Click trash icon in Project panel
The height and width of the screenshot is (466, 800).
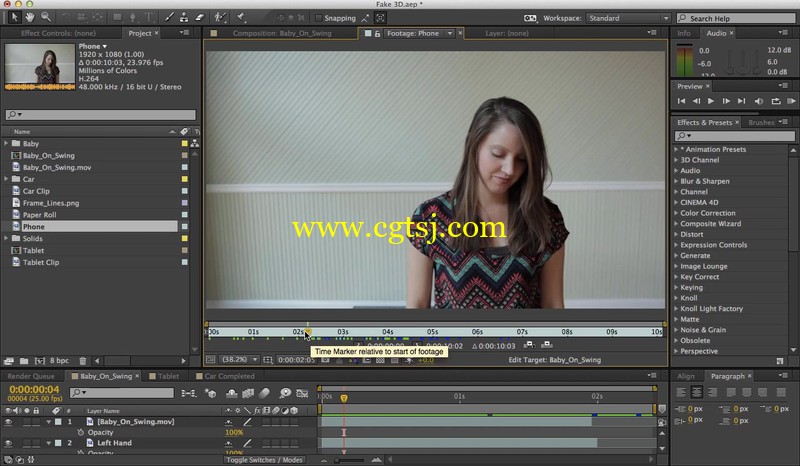tap(83, 360)
